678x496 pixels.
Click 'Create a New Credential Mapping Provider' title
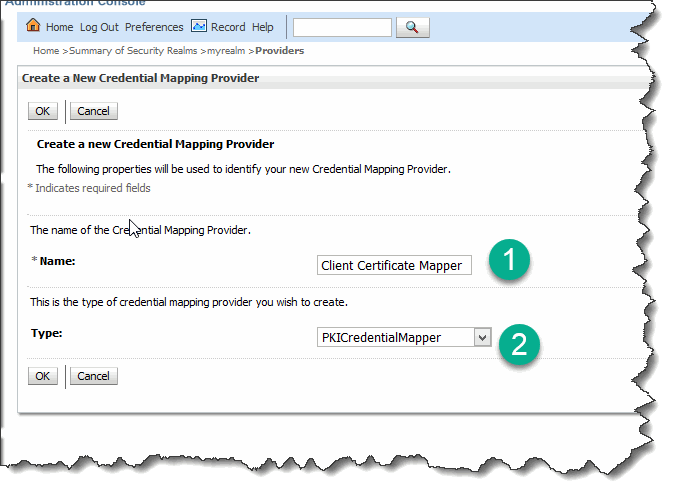(141, 78)
